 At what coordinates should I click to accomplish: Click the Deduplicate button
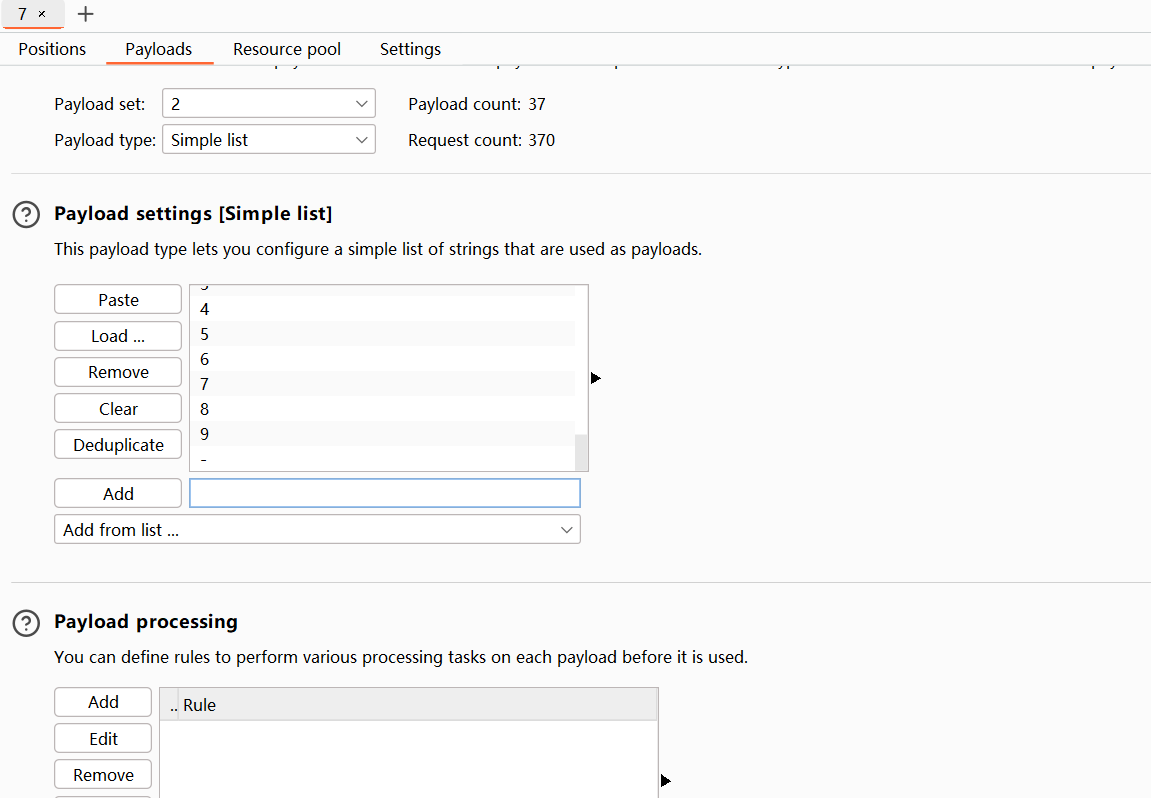click(x=118, y=445)
